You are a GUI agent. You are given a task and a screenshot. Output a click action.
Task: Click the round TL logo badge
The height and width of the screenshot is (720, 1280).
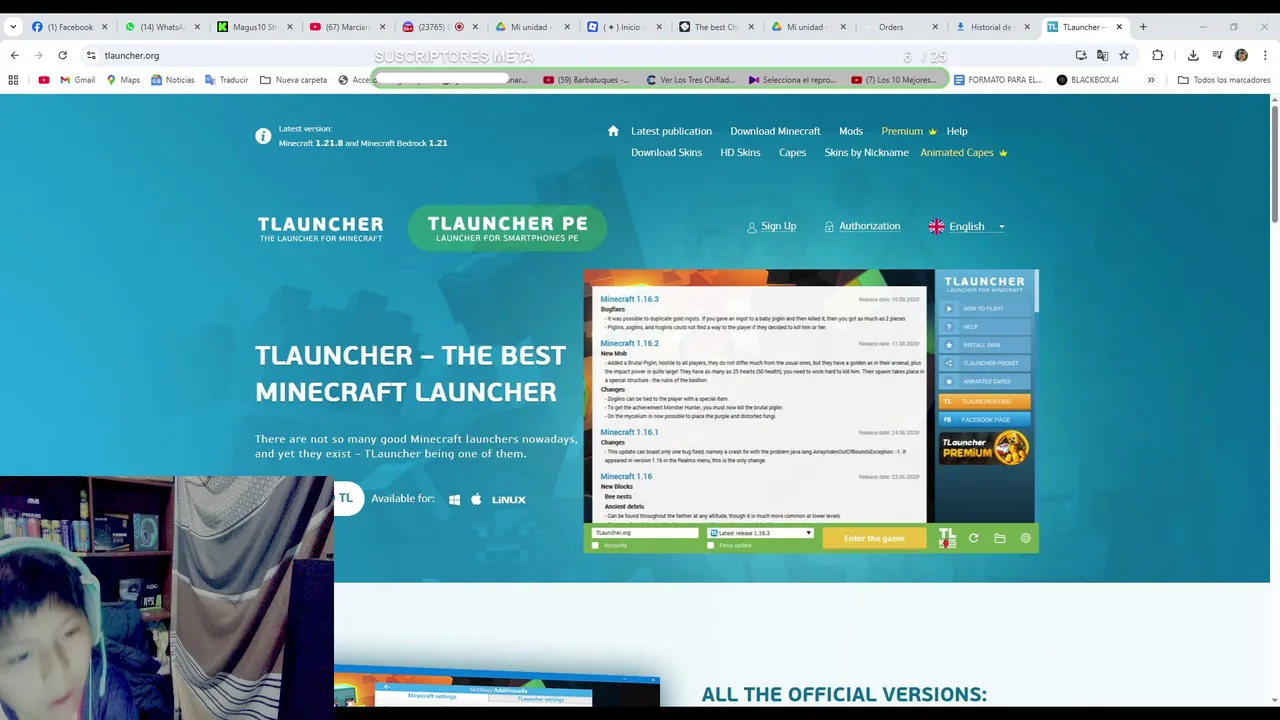[346, 498]
